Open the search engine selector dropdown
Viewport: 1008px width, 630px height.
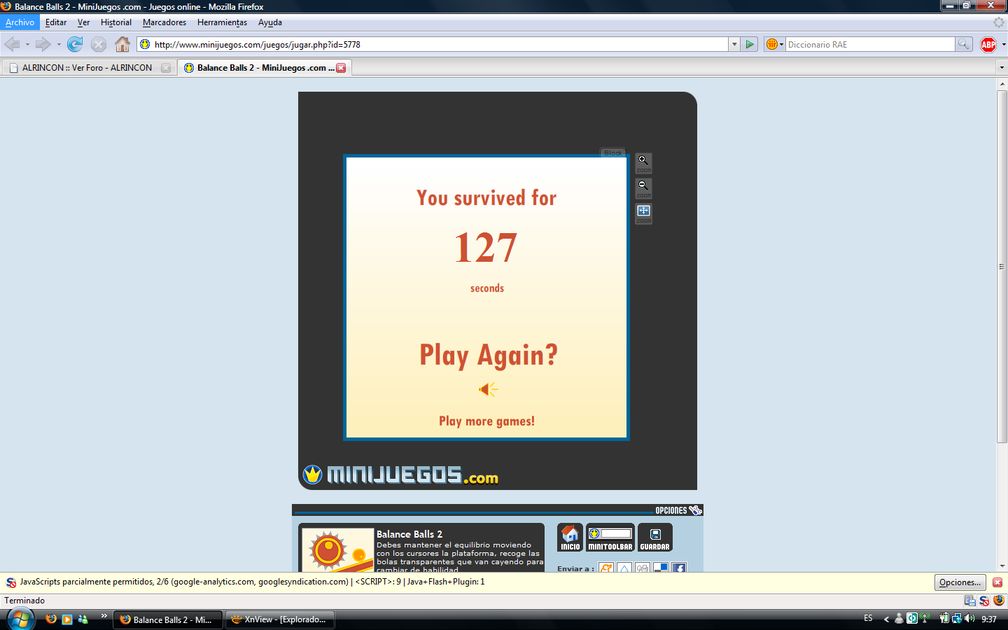tap(775, 44)
